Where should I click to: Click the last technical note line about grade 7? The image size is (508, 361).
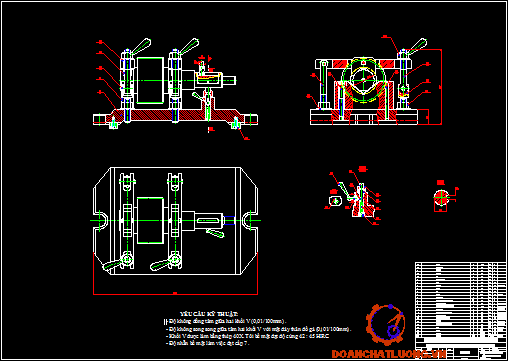click(208, 343)
